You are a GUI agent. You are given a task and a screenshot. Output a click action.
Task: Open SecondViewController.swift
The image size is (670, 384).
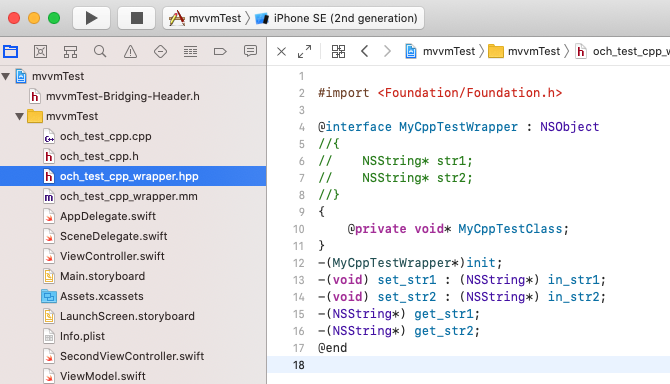tap(133, 356)
